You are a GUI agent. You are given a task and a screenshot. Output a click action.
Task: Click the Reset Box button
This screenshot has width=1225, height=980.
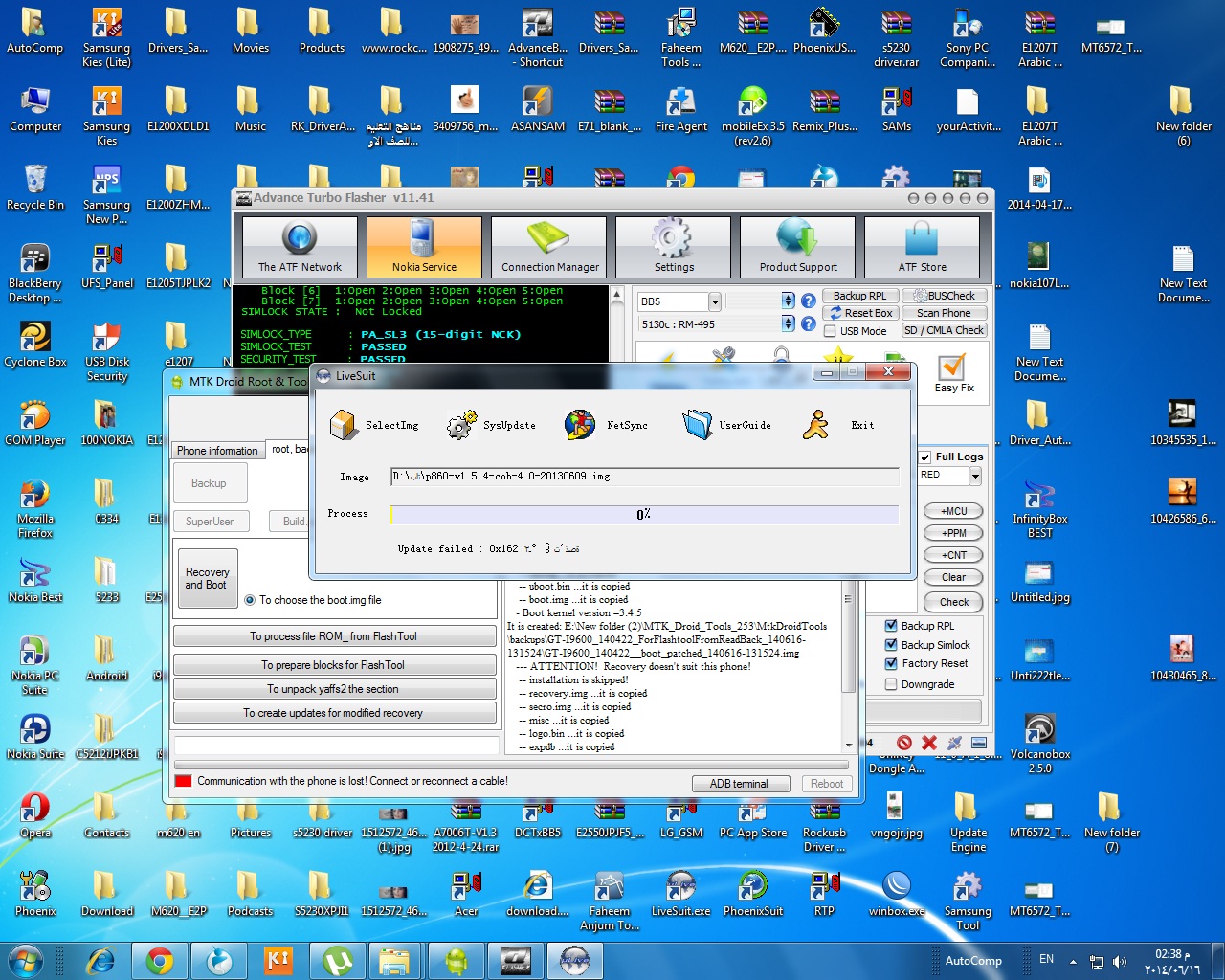pos(859,313)
